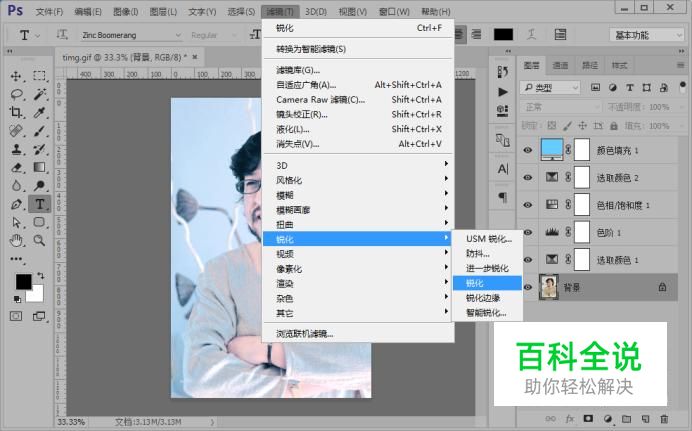Toggle the character and paragraph panels
This screenshot has width=692, height=431.
(560, 34)
